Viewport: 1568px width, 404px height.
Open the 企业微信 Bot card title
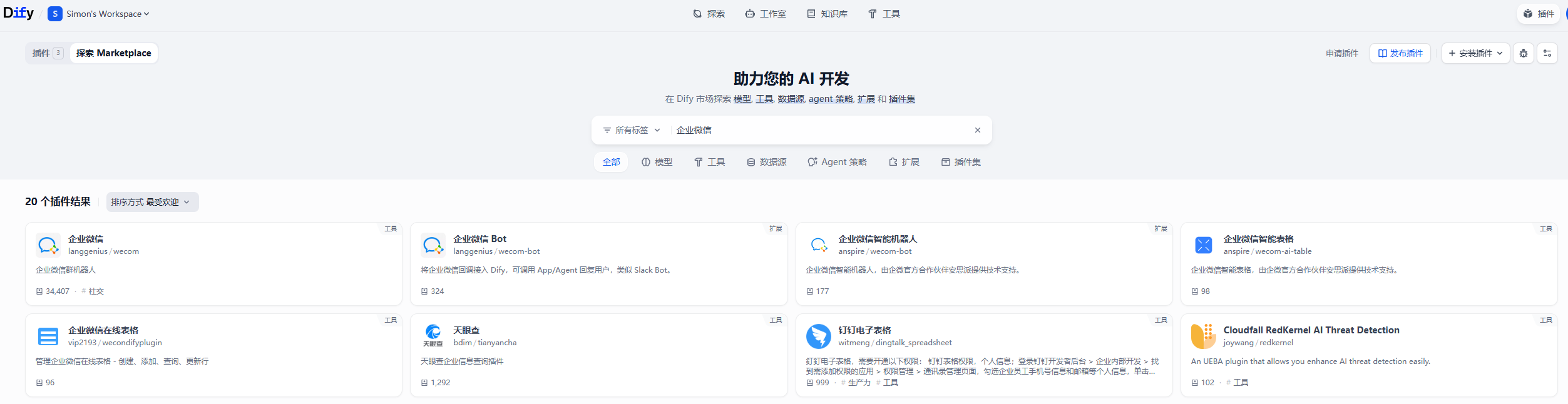[480, 239]
